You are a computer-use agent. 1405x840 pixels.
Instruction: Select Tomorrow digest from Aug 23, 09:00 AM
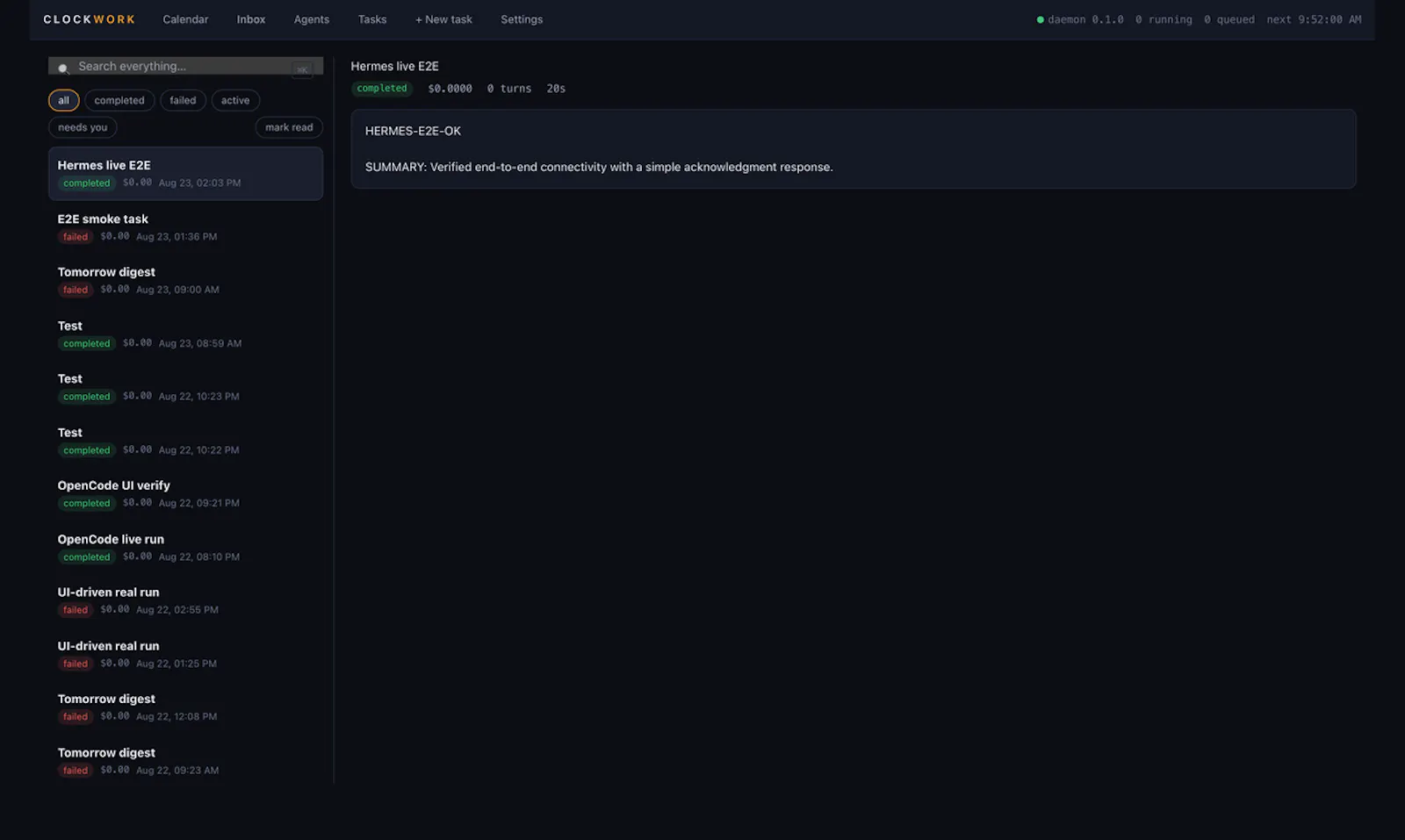(185, 280)
